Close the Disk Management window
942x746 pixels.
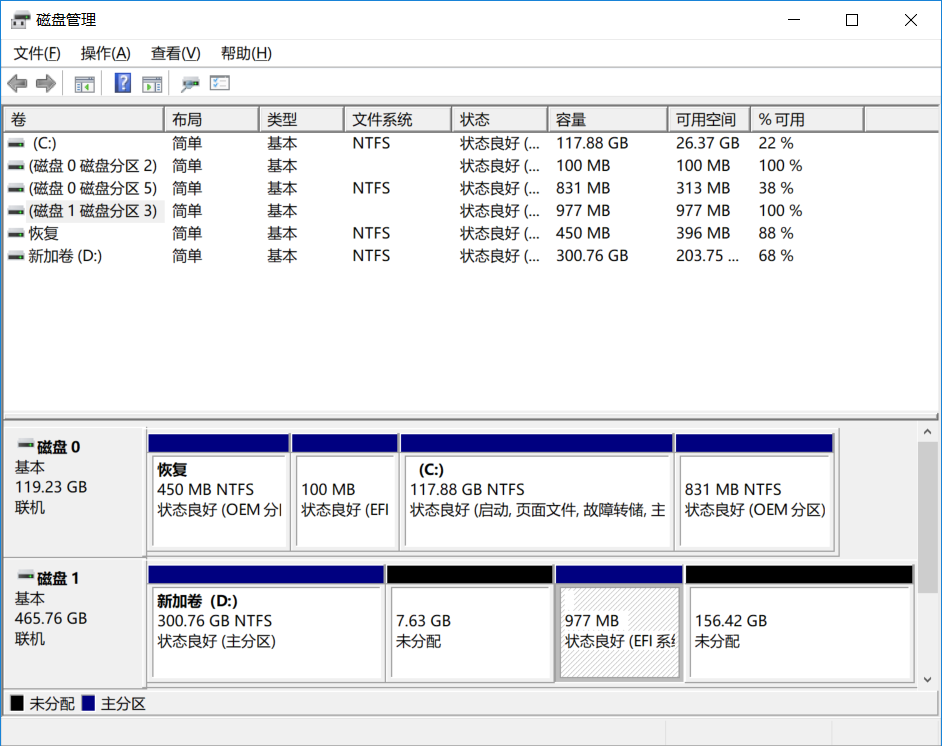(x=910, y=20)
